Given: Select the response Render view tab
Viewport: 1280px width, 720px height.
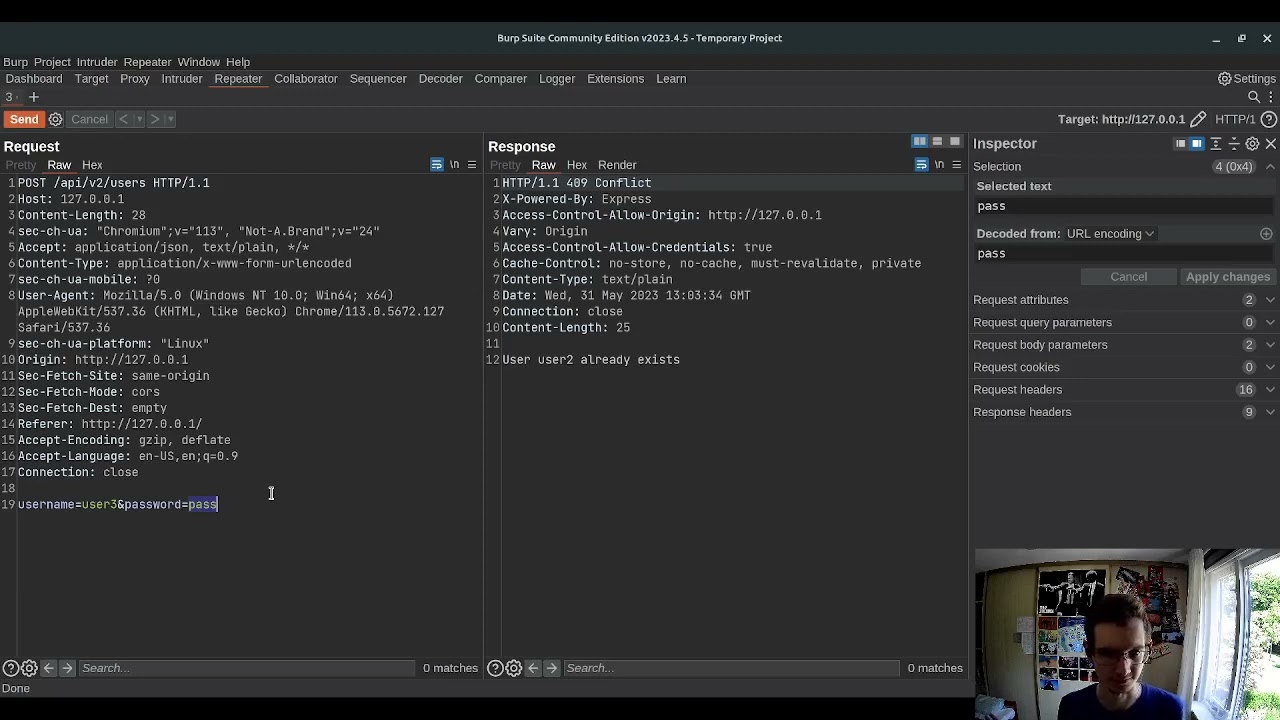Looking at the screenshot, I should 617,165.
